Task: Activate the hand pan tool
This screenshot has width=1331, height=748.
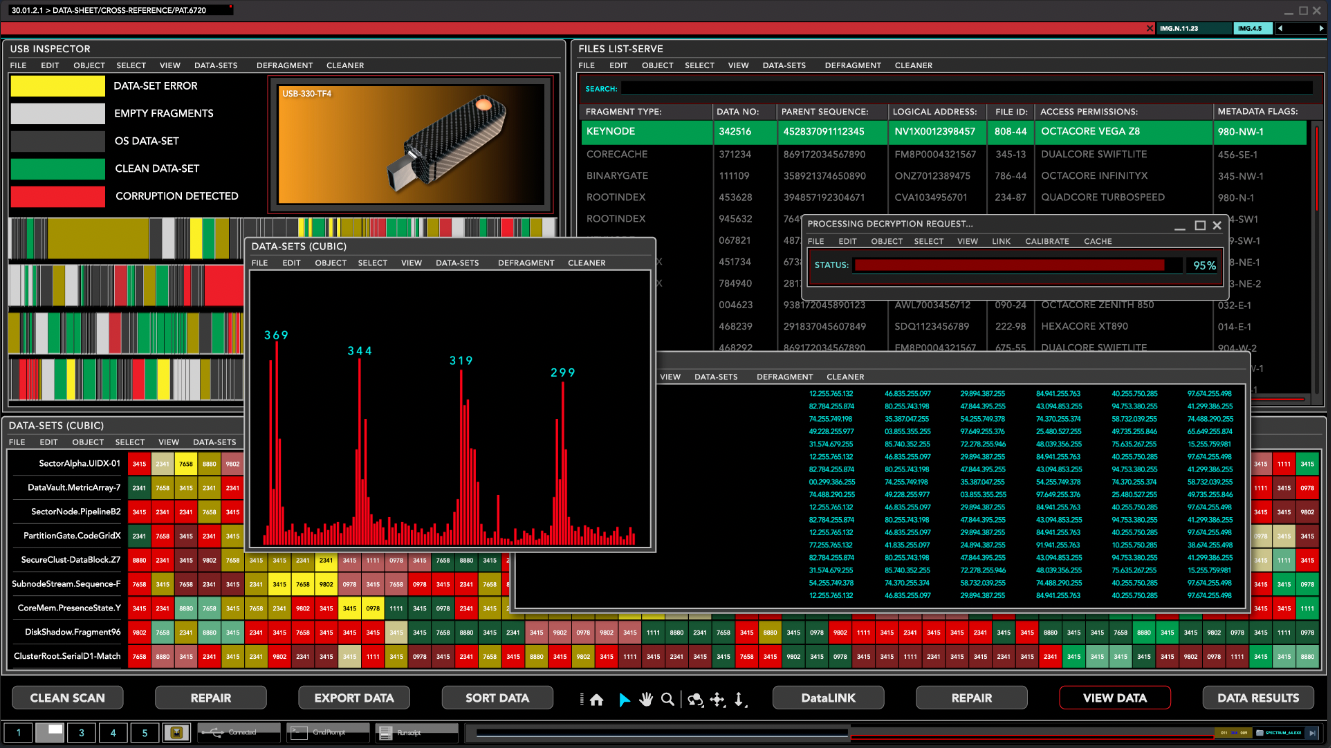Action: pos(646,699)
